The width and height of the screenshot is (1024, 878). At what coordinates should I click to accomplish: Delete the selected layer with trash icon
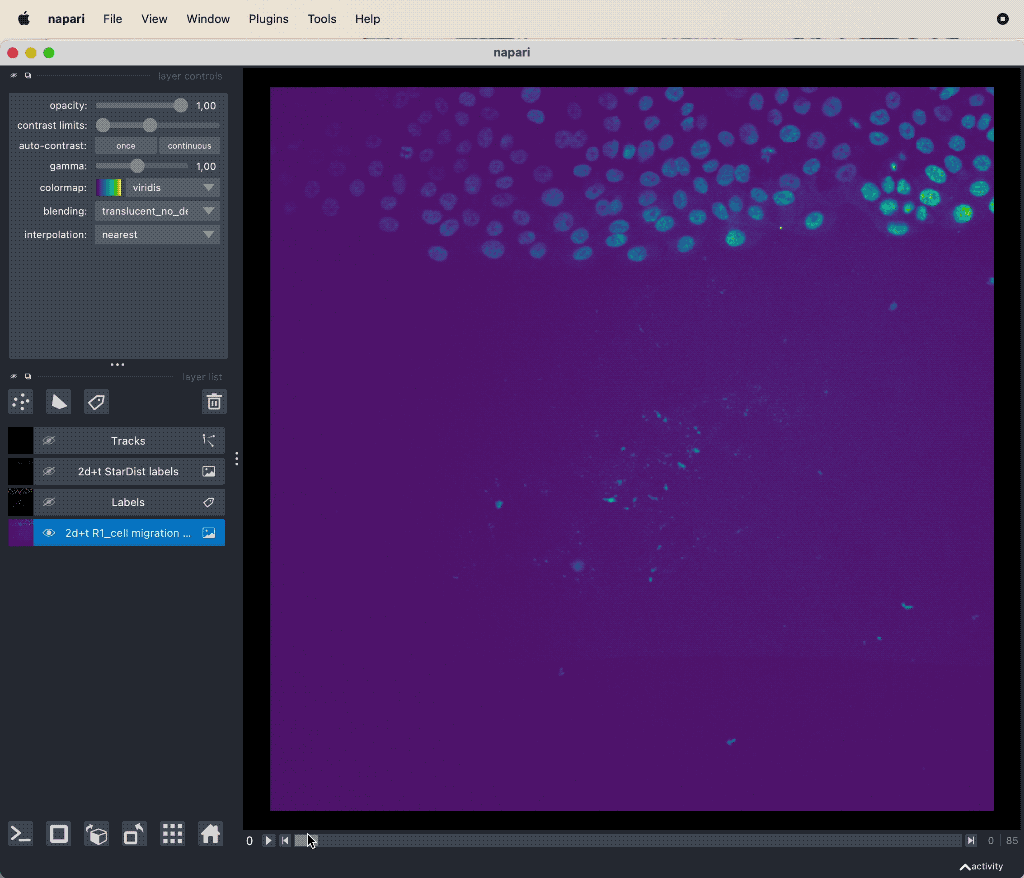click(x=214, y=402)
